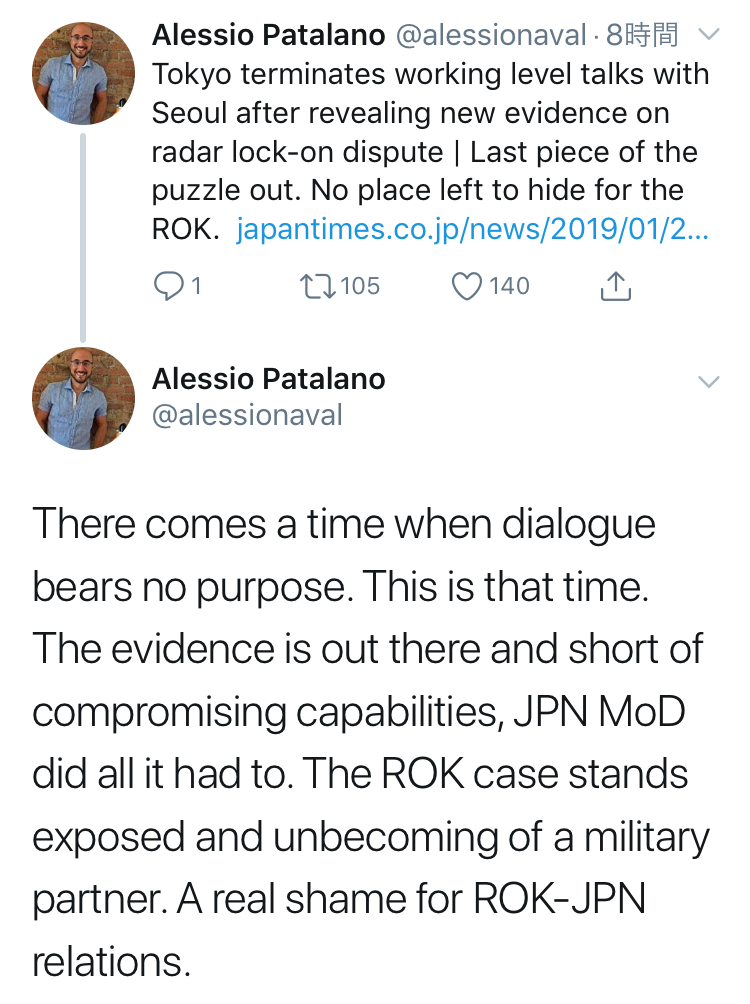
Task: Open the japantimes.co.jp article link
Action: click(x=473, y=230)
